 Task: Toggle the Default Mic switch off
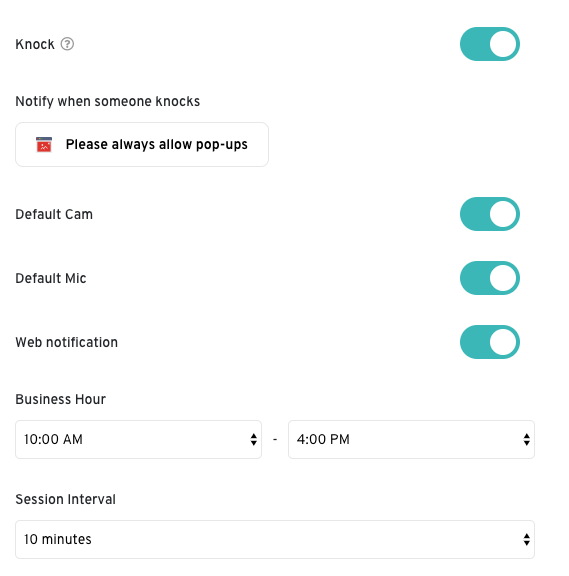tap(490, 278)
